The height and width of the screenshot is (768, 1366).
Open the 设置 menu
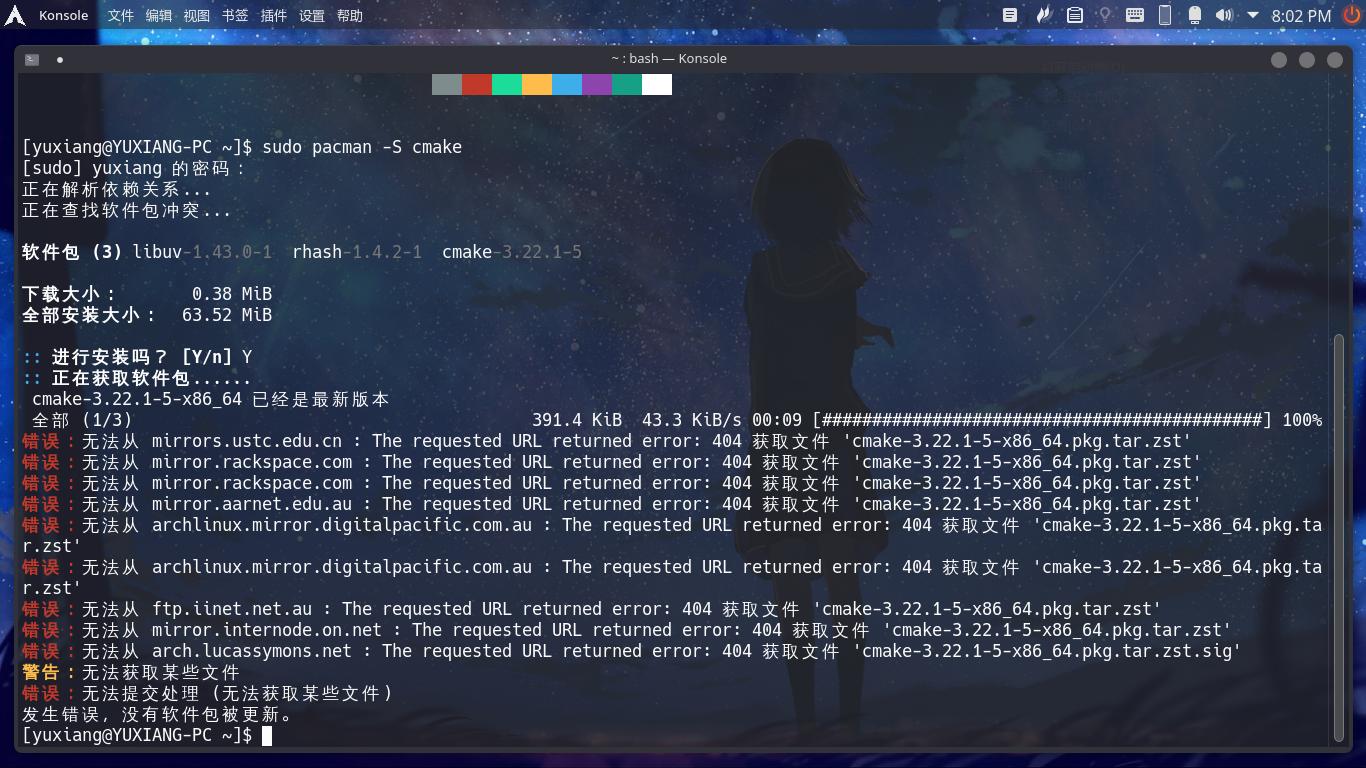click(x=312, y=15)
